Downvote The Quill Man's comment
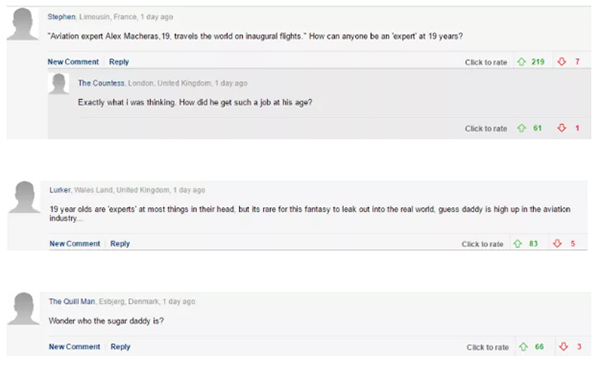This screenshot has width=600, height=382. coord(563,347)
